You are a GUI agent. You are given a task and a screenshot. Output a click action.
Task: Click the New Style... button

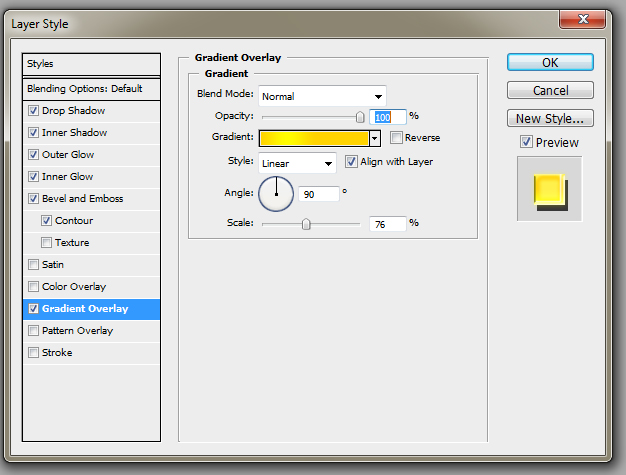tap(550, 118)
